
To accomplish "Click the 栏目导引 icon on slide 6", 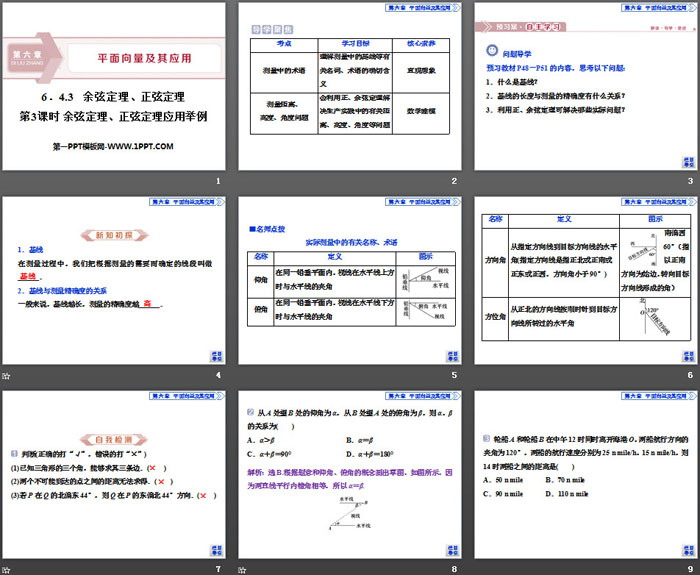I will coord(689,356).
